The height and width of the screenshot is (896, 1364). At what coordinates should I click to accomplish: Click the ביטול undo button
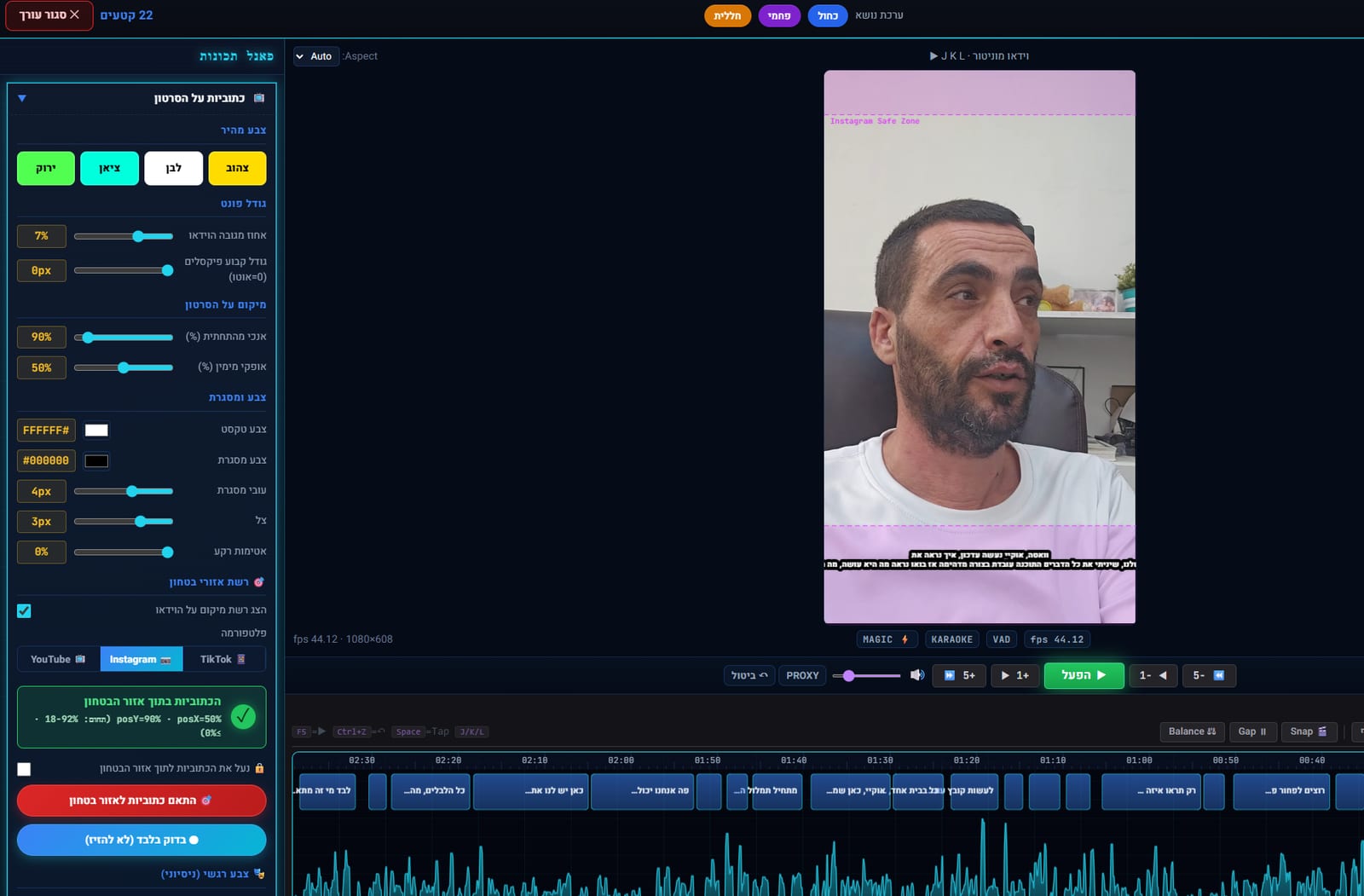click(749, 675)
